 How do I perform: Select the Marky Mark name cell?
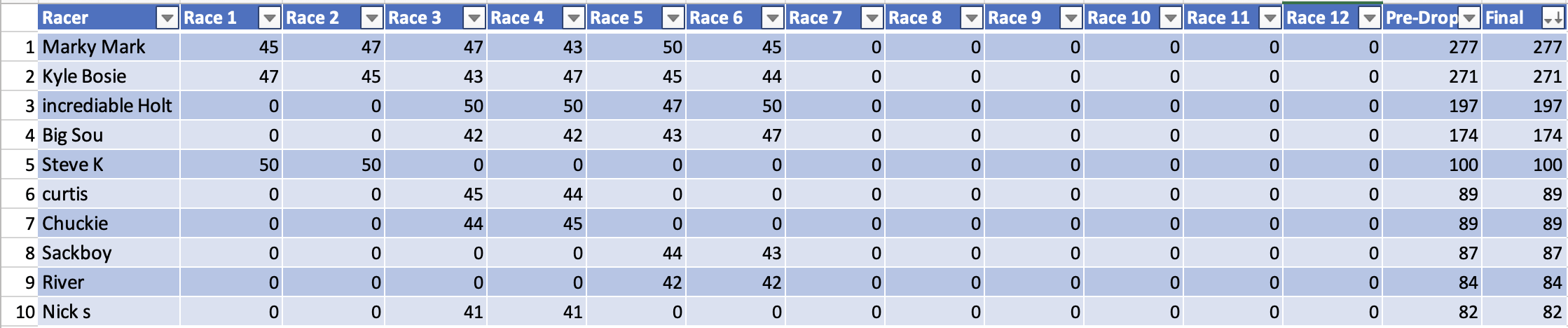pyautogui.click(x=109, y=47)
